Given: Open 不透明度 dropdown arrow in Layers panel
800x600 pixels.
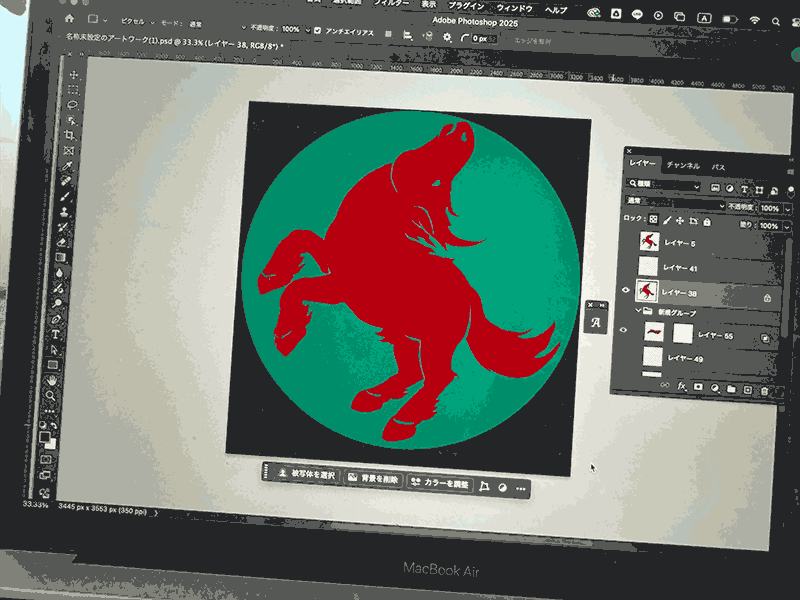Looking at the screenshot, I should (x=788, y=209).
